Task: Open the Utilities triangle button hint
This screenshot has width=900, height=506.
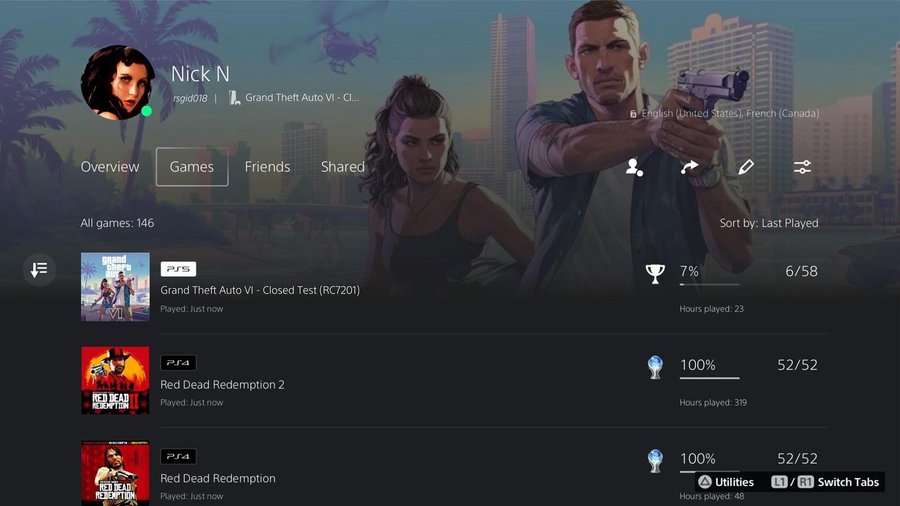Action: pyautogui.click(x=726, y=482)
